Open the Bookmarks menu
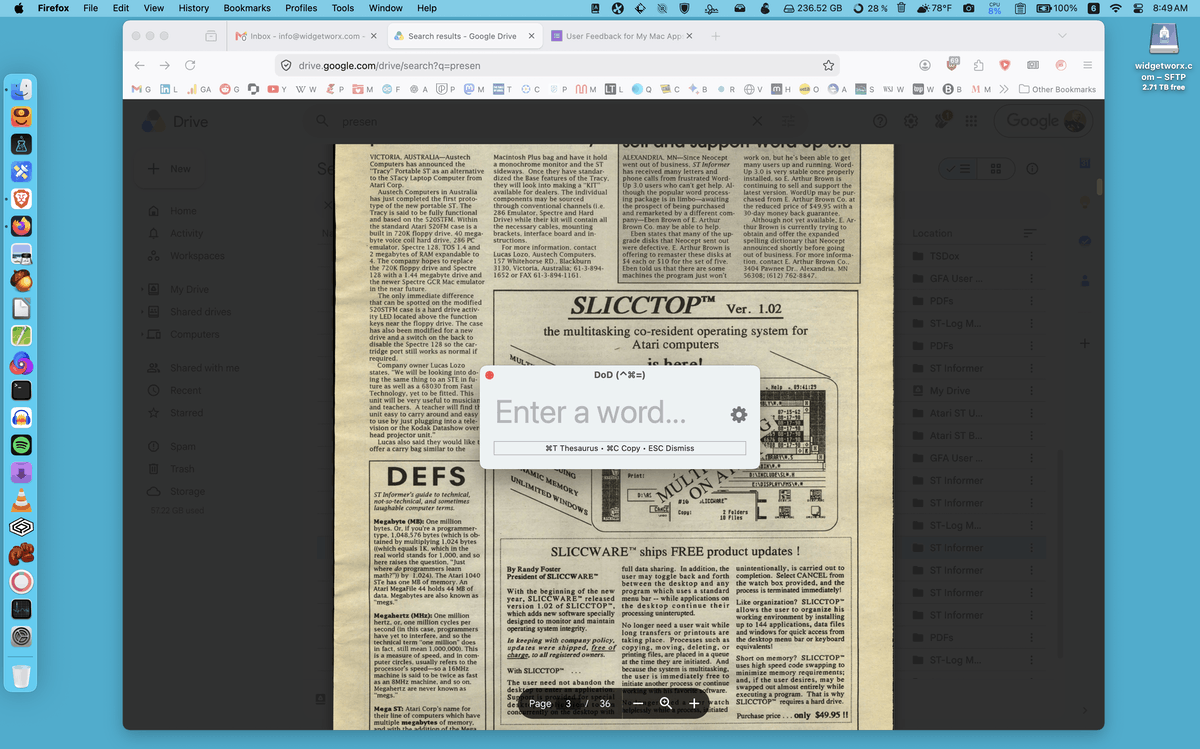This screenshot has height=749, width=1200. [x=247, y=8]
